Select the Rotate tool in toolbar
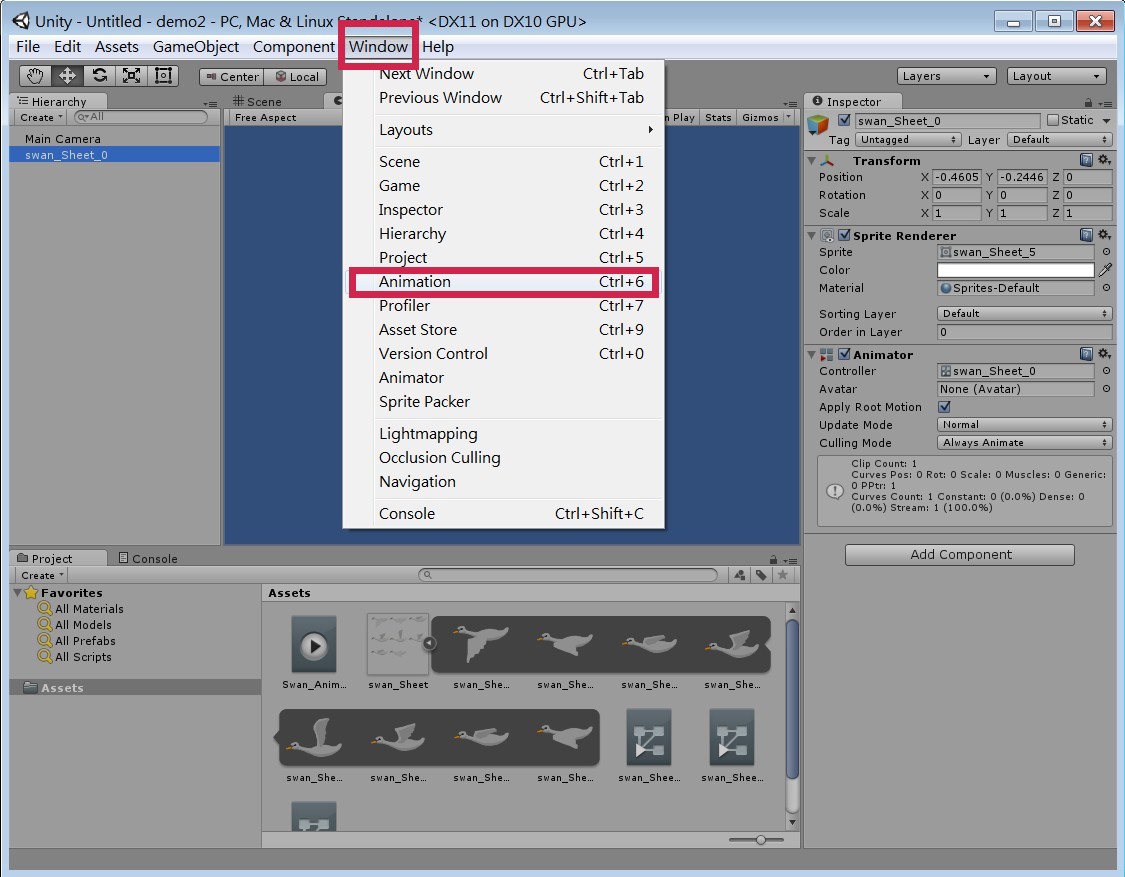The image size is (1125, 877). point(99,75)
